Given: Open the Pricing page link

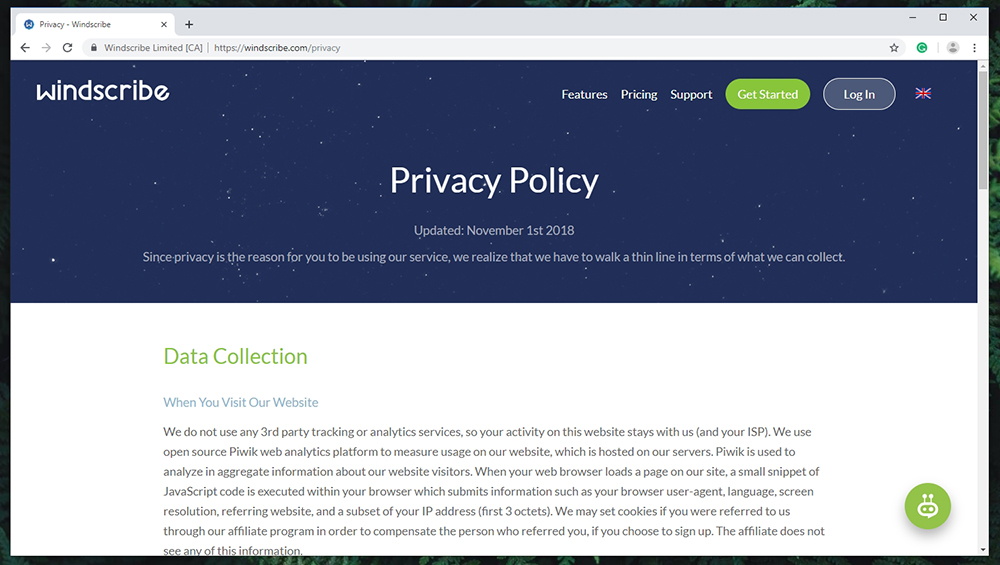Looking at the screenshot, I should pyautogui.click(x=639, y=94).
